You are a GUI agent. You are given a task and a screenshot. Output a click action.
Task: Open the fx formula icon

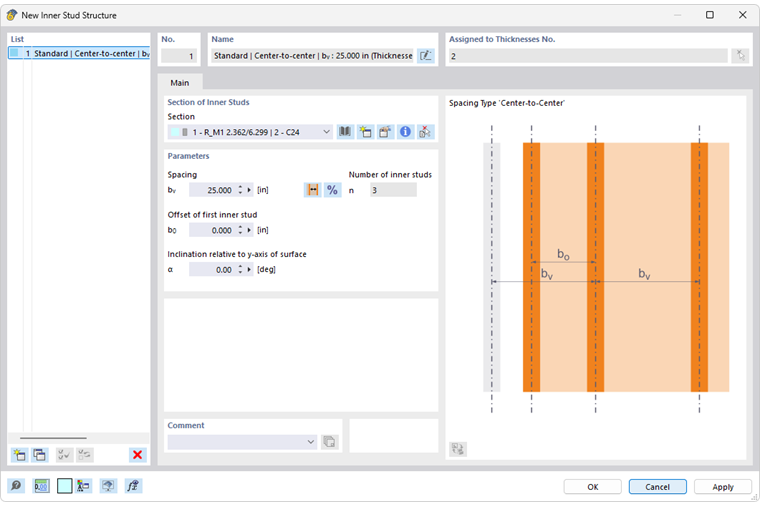(133, 486)
